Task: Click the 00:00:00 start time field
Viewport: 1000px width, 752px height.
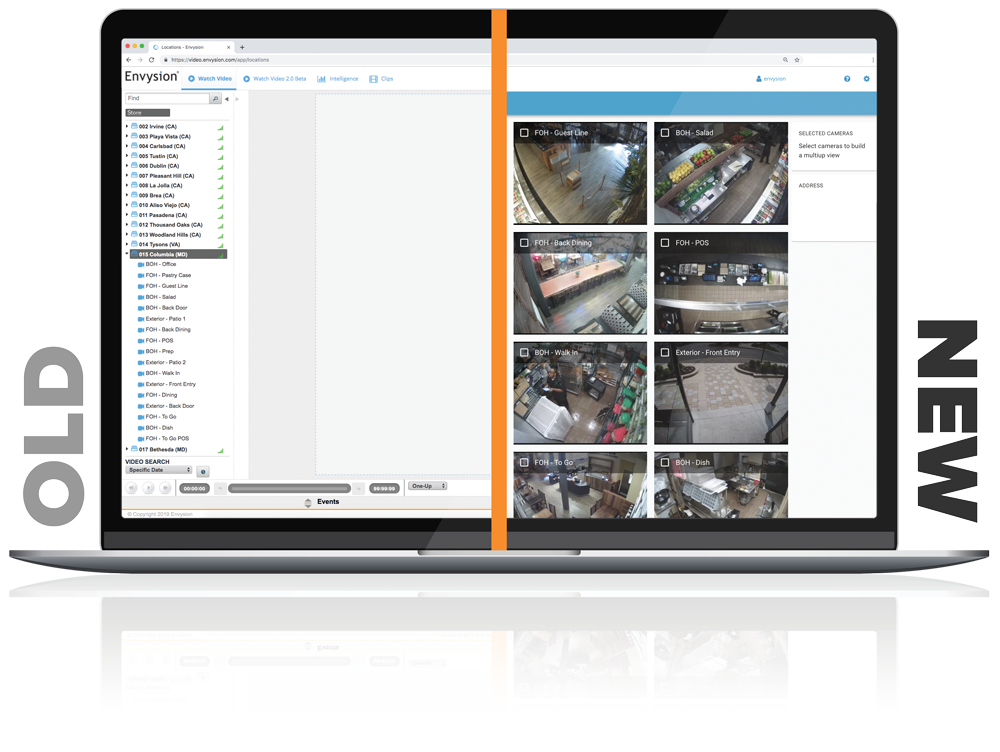Action: 195,489
